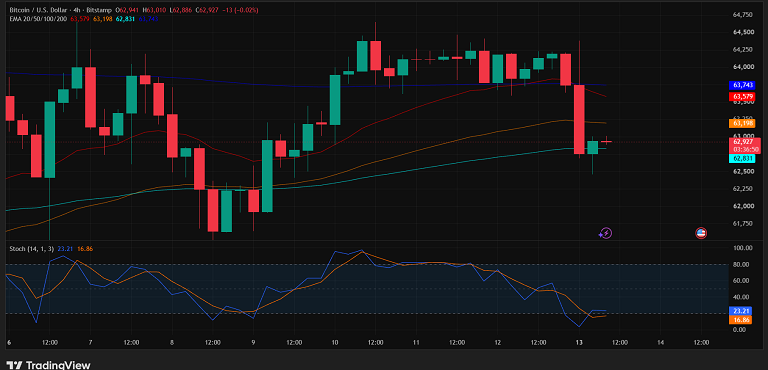The image size is (768, 370).
Task: Click date 13 on the time axis
Action: coord(579,342)
